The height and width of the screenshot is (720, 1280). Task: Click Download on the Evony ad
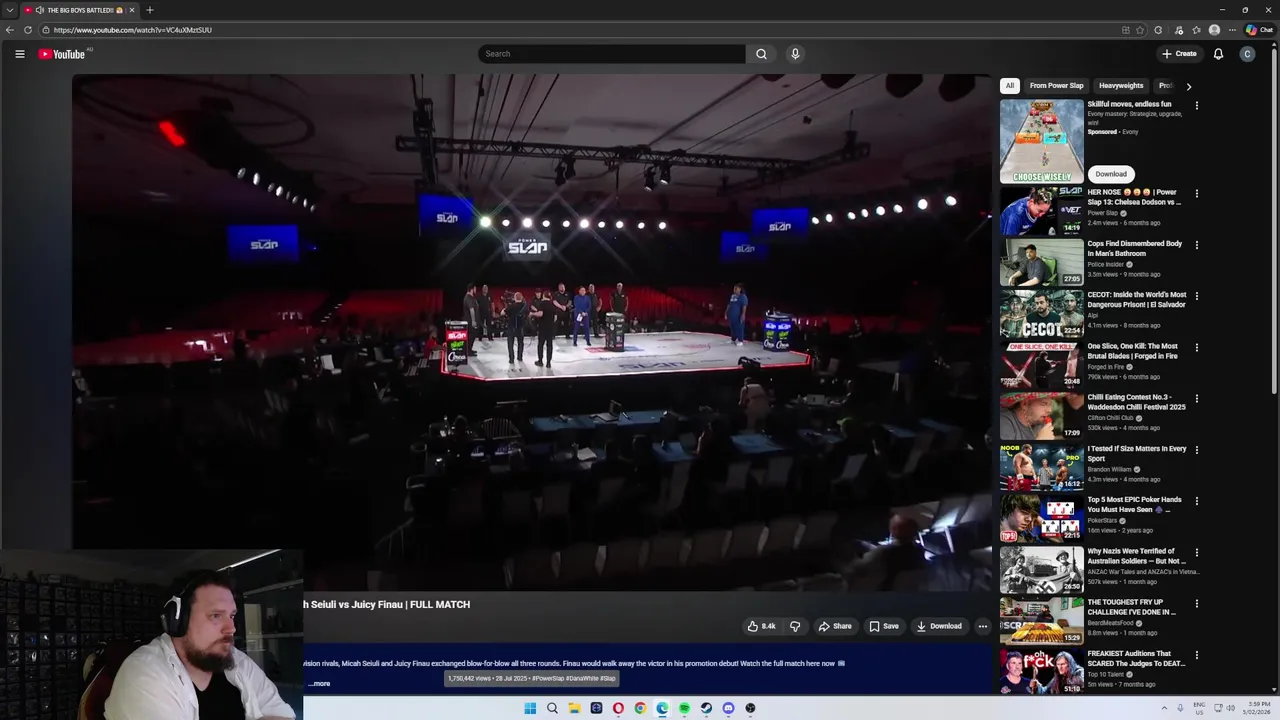(1111, 174)
